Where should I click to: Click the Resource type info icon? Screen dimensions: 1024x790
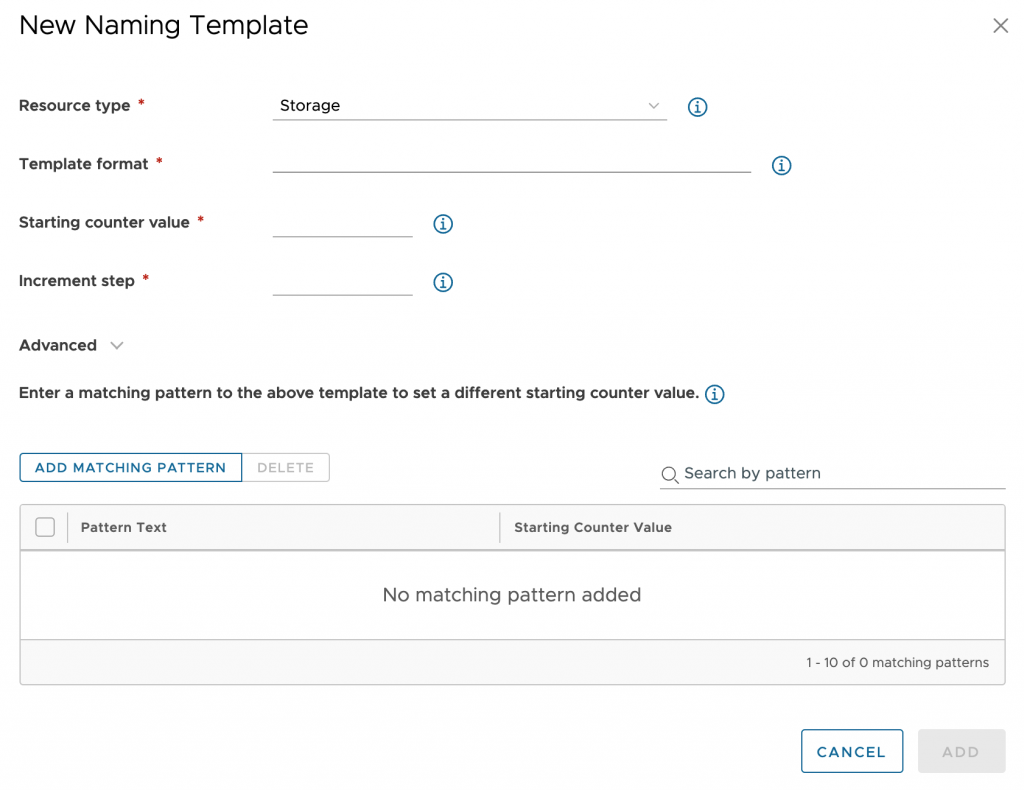tap(697, 106)
